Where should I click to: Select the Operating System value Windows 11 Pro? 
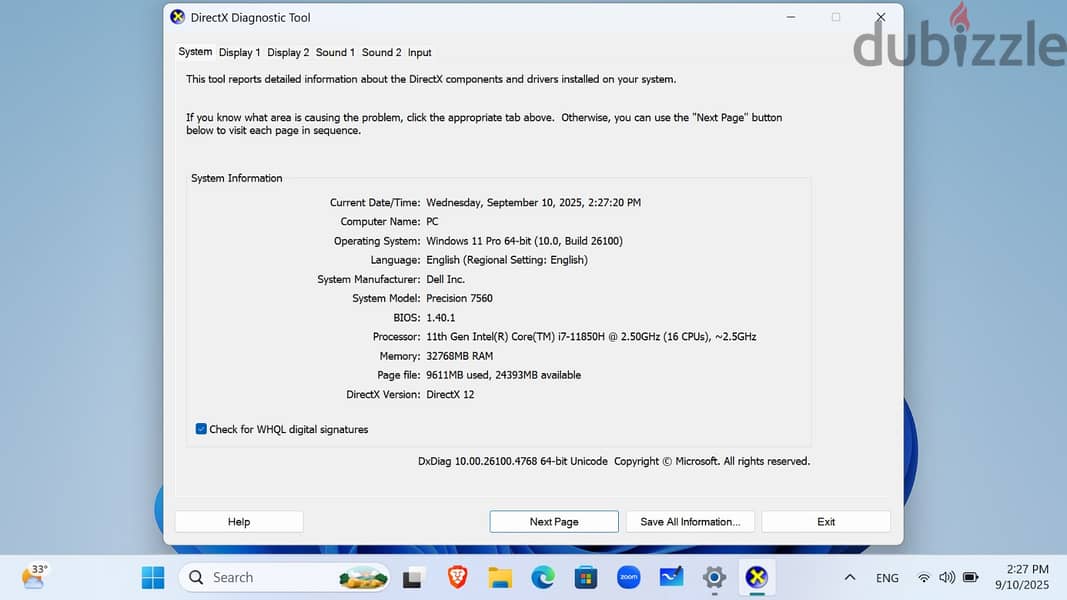tap(524, 241)
